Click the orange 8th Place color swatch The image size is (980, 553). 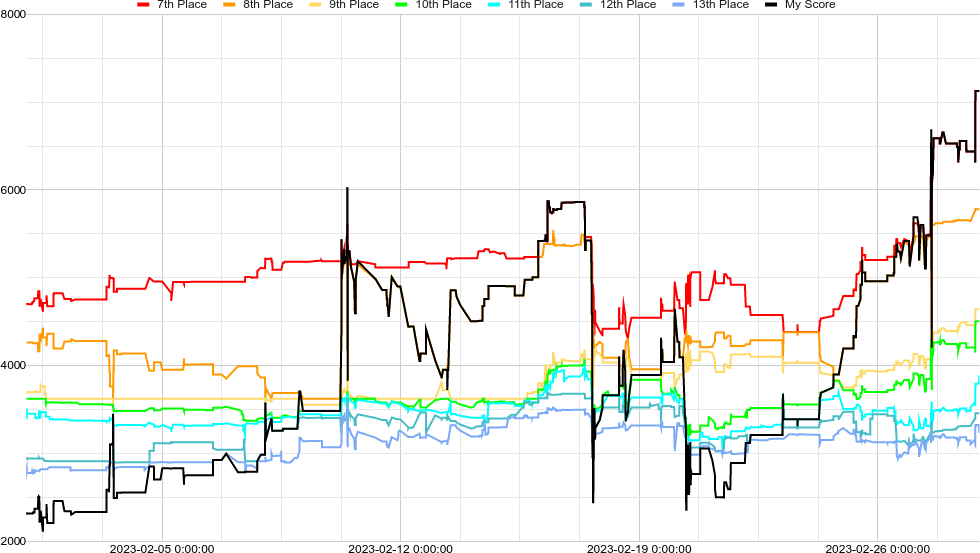pyautogui.click(x=229, y=4)
